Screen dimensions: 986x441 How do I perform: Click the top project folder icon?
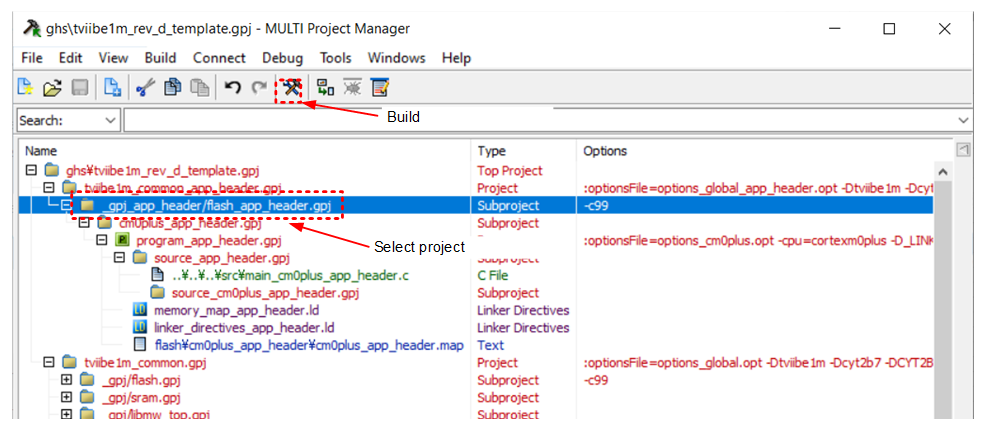click(52, 170)
